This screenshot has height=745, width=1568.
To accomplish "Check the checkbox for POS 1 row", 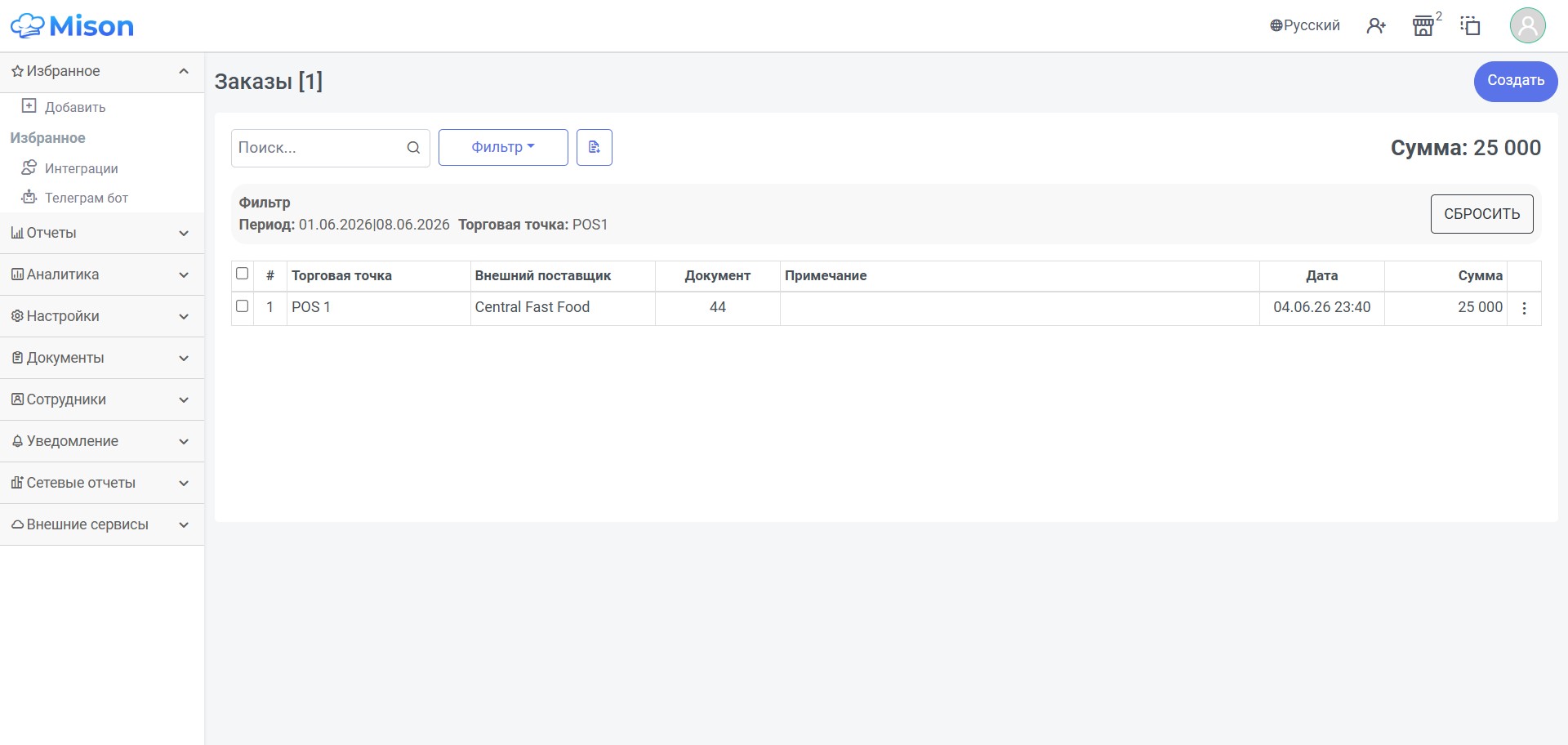I will tap(242, 306).
